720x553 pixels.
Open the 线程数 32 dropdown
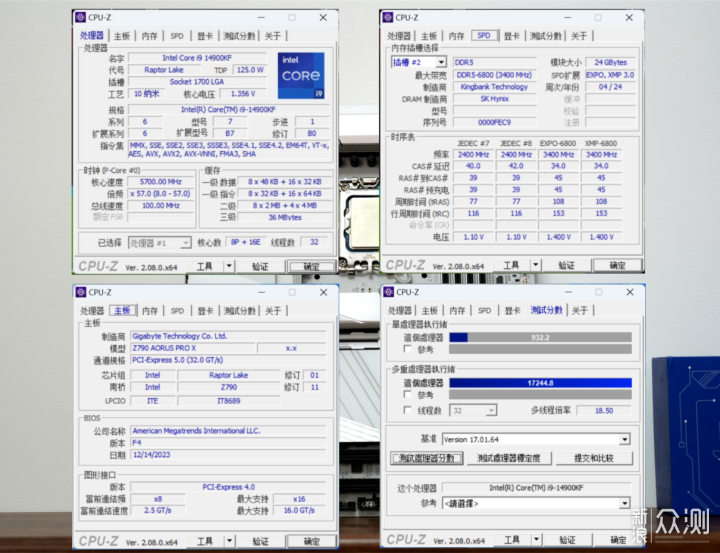click(x=491, y=410)
